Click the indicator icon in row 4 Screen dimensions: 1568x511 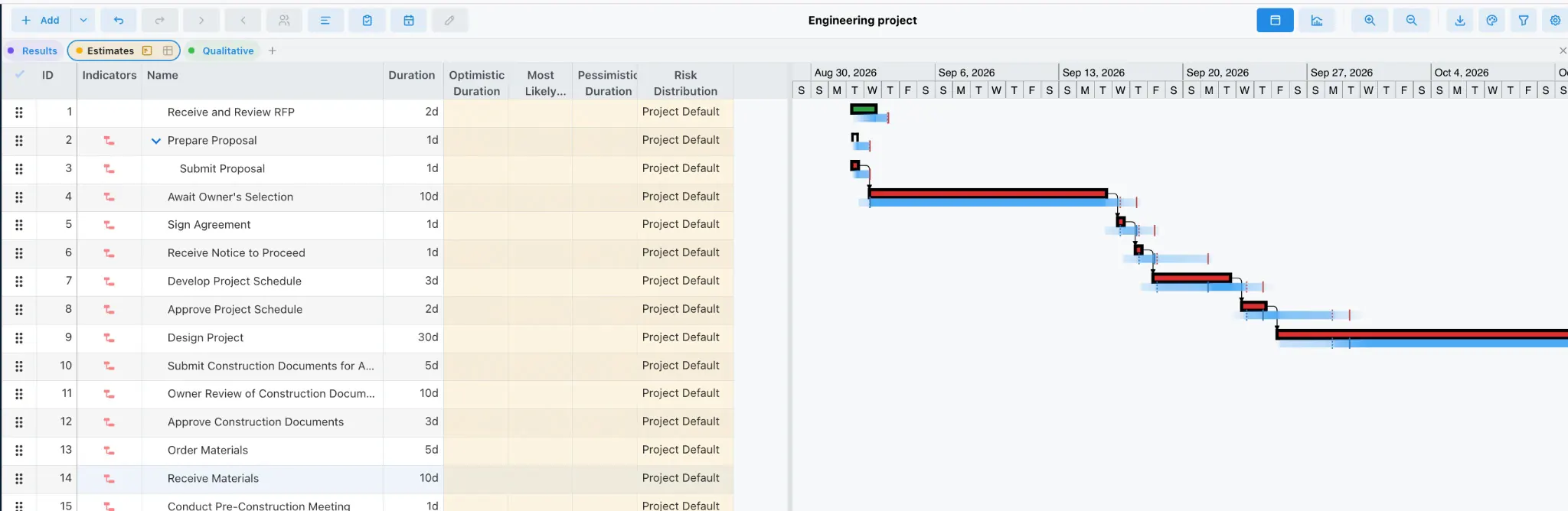coord(109,197)
